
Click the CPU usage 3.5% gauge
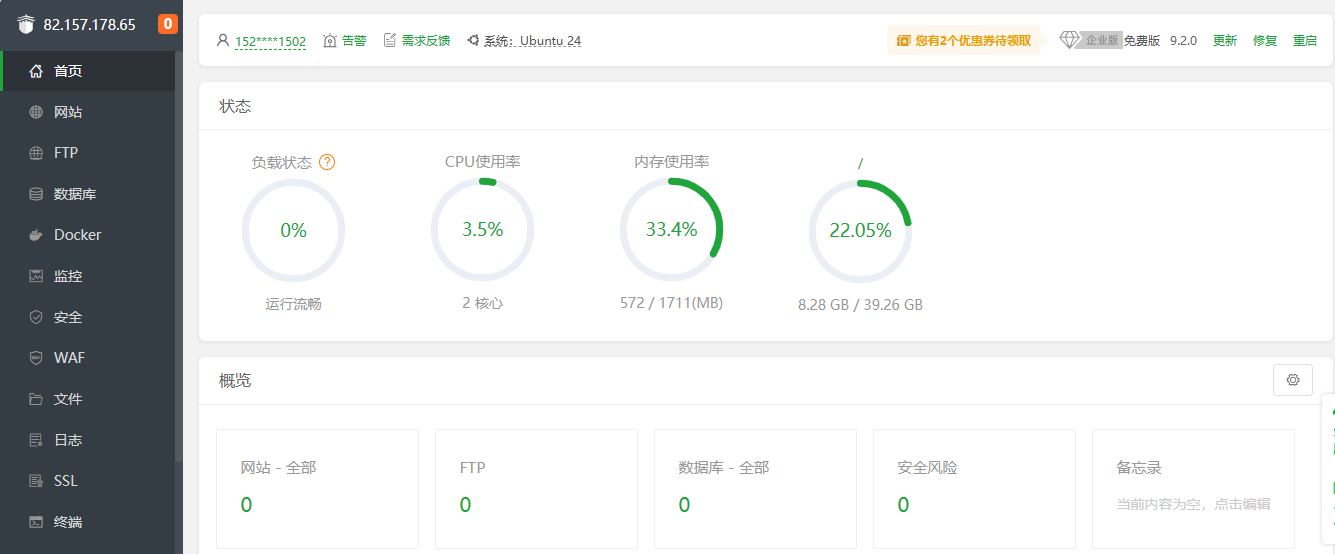482,230
